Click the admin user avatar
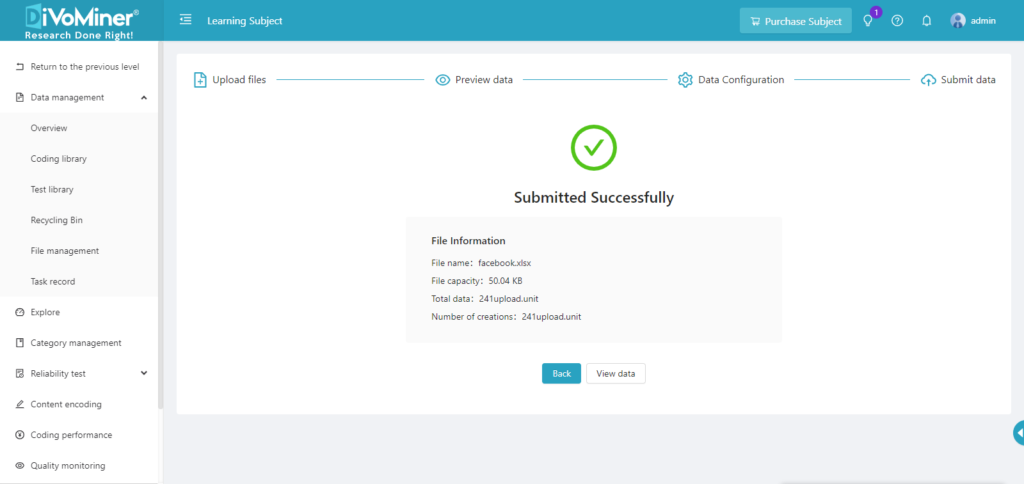 pos(958,20)
